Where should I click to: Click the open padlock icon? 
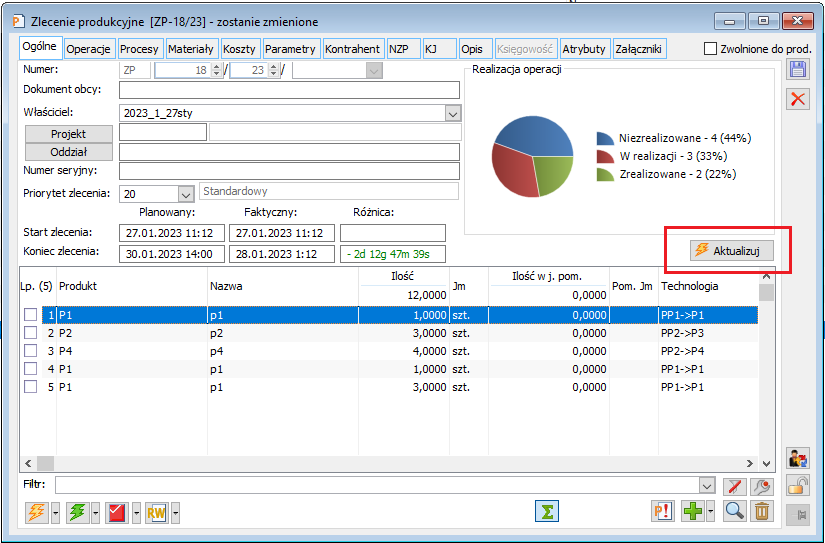point(798,486)
